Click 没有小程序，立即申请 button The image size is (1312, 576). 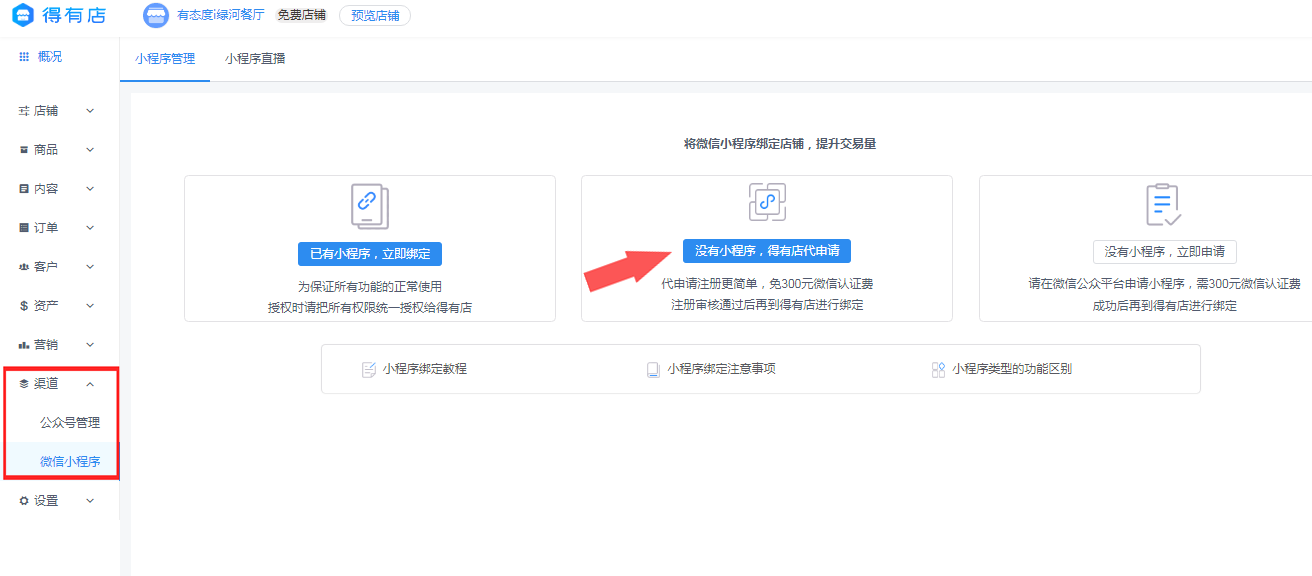pyautogui.click(x=1165, y=252)
